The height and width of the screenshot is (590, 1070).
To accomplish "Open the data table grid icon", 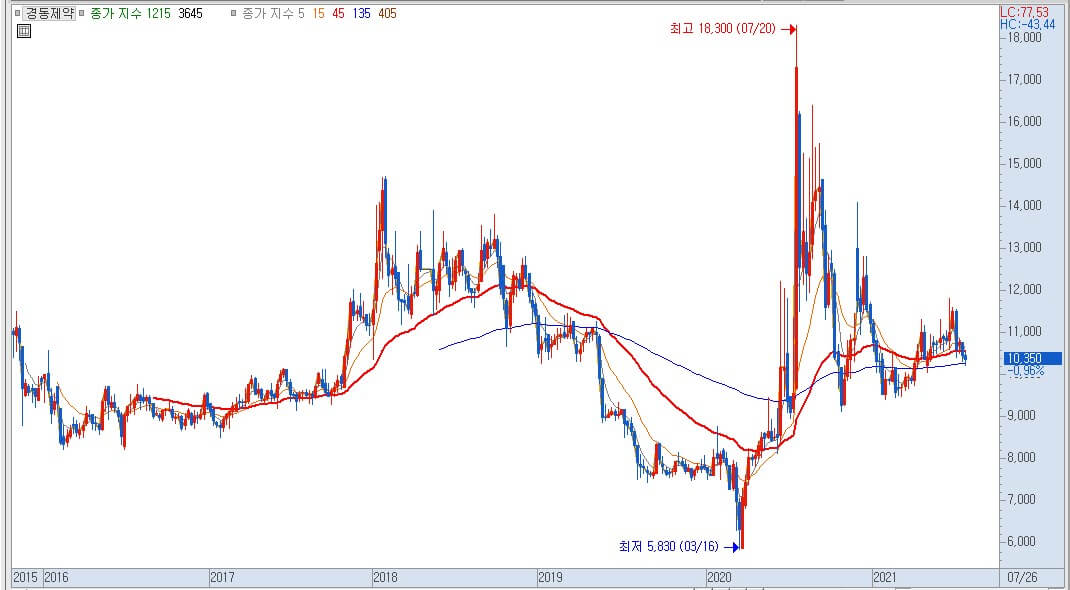I will tap(23, 31).
